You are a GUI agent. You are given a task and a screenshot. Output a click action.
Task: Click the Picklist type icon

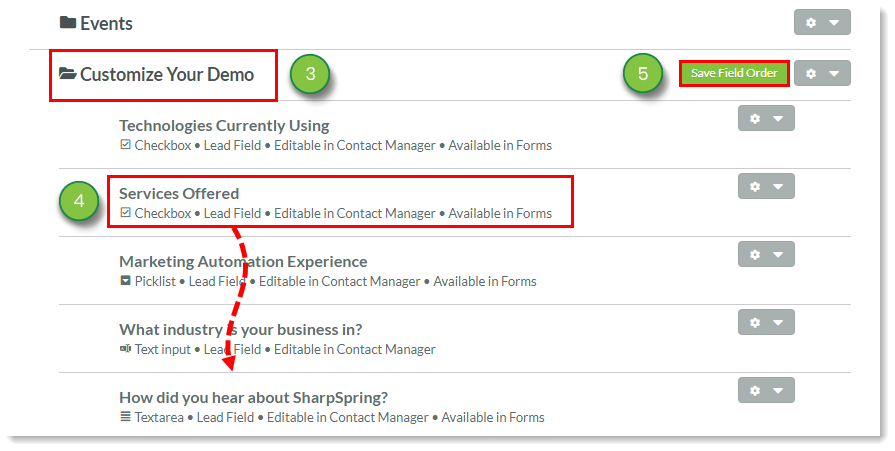[126, 281]
